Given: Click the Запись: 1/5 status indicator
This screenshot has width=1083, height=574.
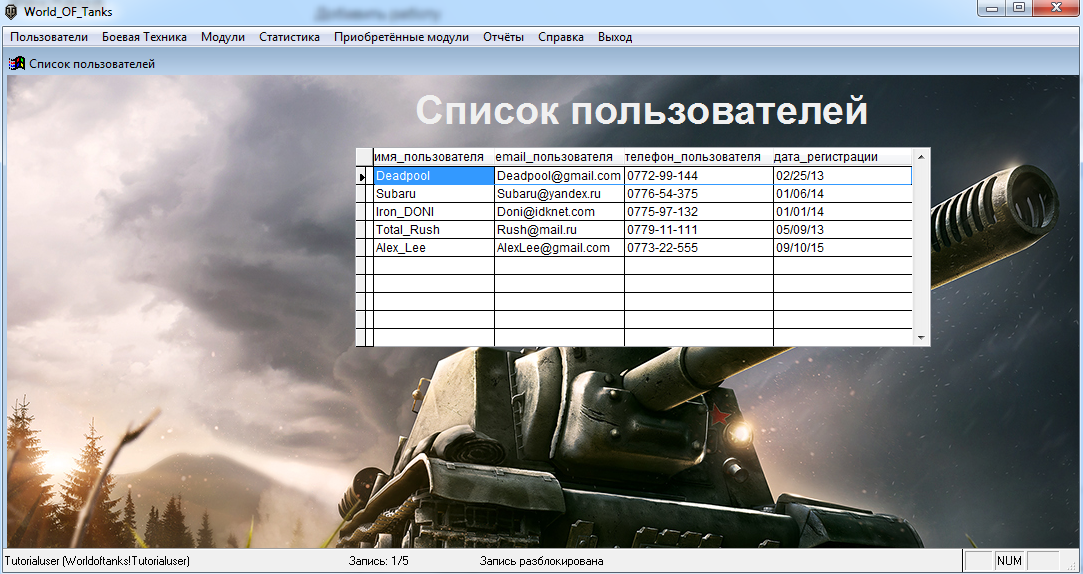Looking at the screenshot, I should (379, 561).
